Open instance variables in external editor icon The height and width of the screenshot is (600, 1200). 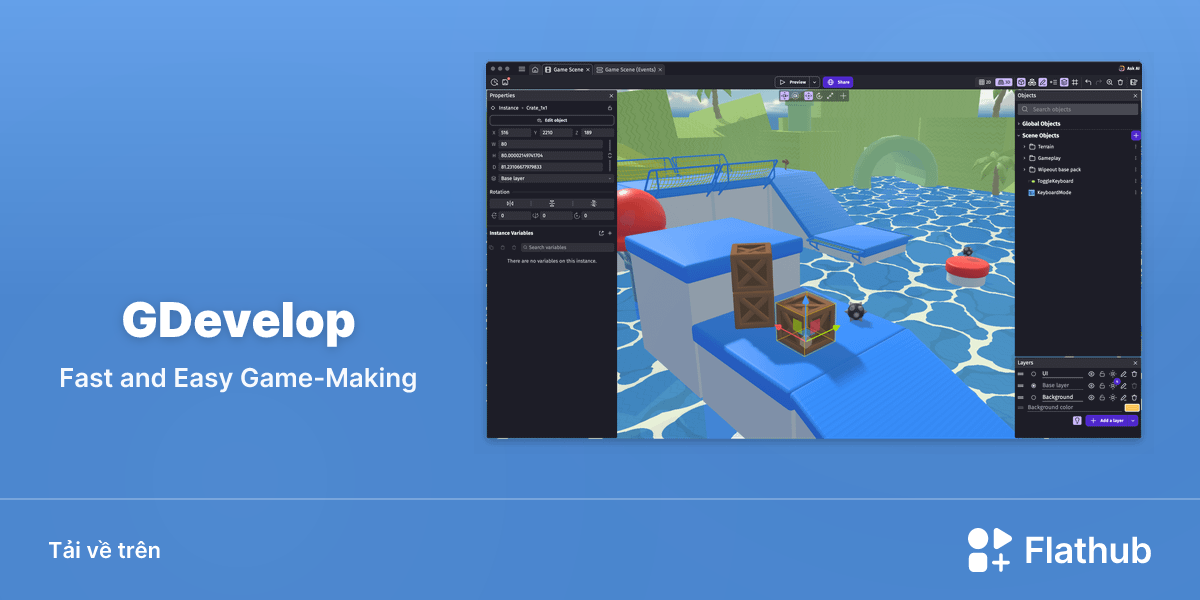coord(601,233)
